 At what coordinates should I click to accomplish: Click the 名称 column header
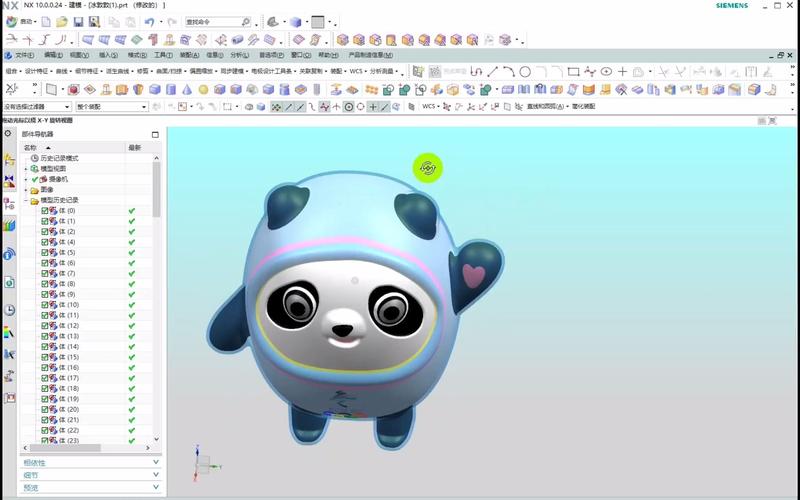73,147
